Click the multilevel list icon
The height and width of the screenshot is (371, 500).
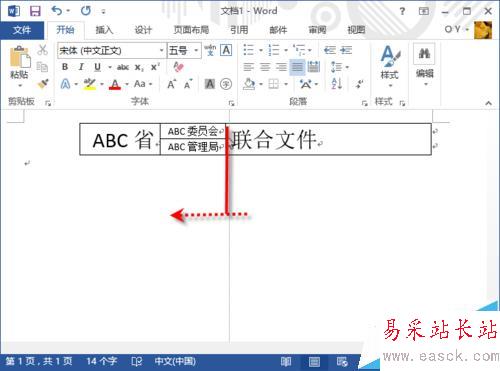click(x=299, y=50)
